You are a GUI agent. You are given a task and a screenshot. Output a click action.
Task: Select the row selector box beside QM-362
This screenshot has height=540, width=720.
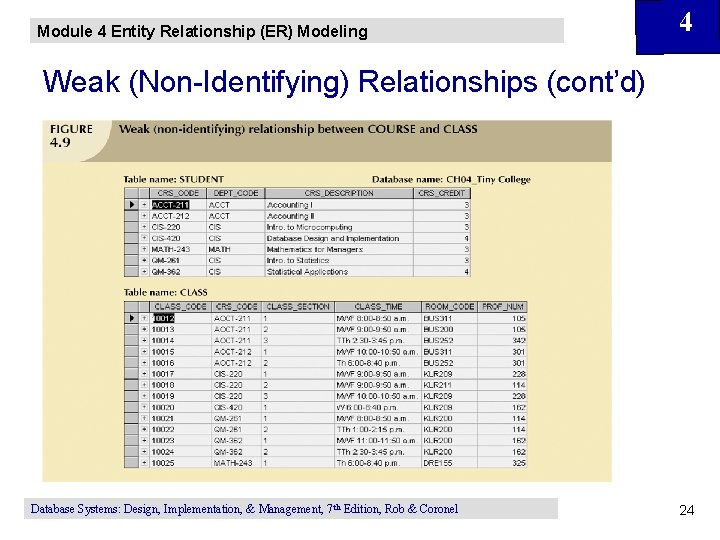coord(131,272)
